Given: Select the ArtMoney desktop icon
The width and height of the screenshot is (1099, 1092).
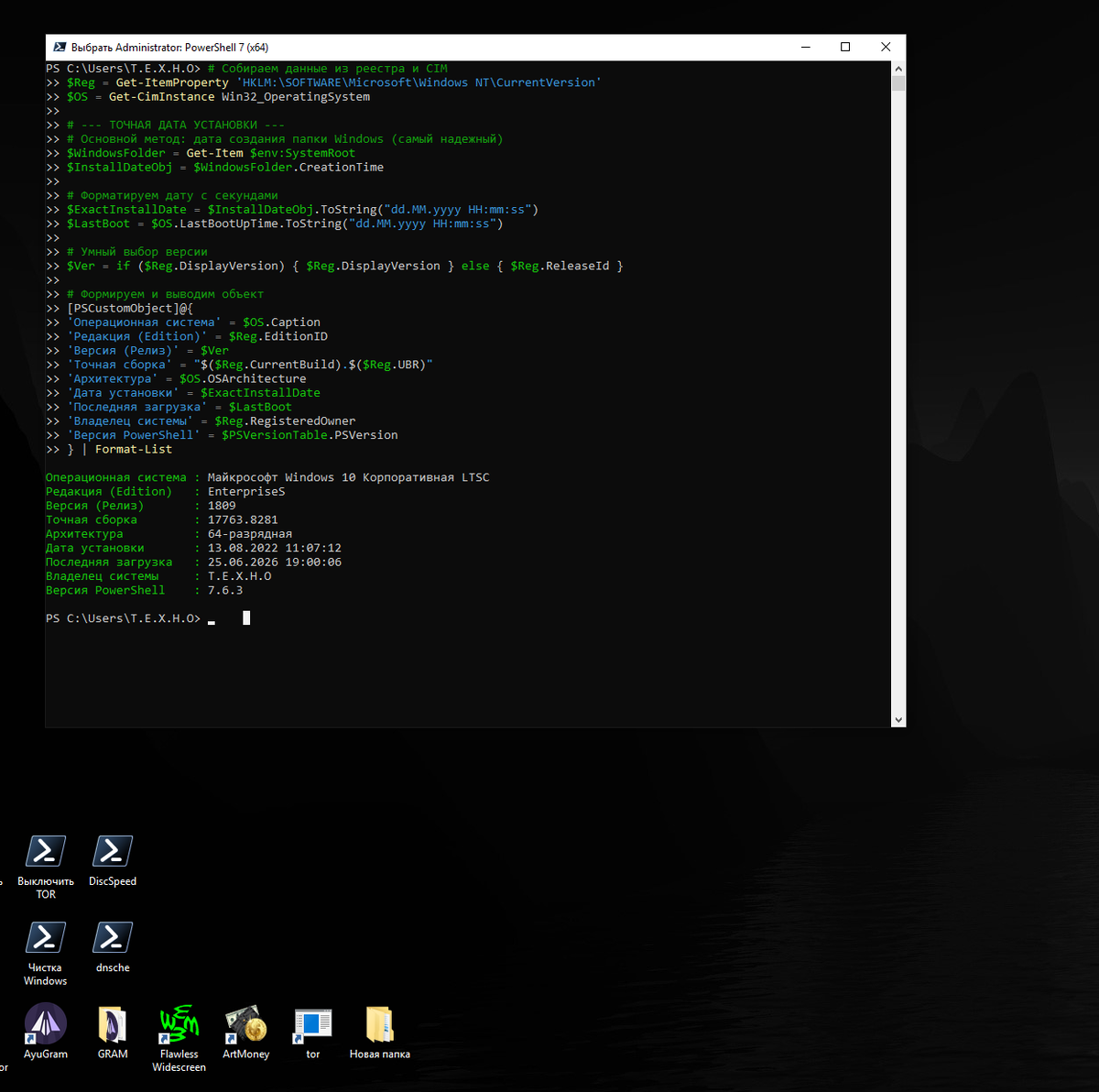Looking at the screenshot, I should 245,1031.
